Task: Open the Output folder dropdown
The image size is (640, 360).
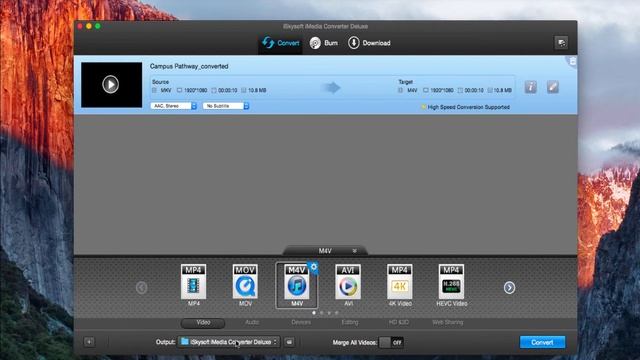Action: click(x=229, y=342)
